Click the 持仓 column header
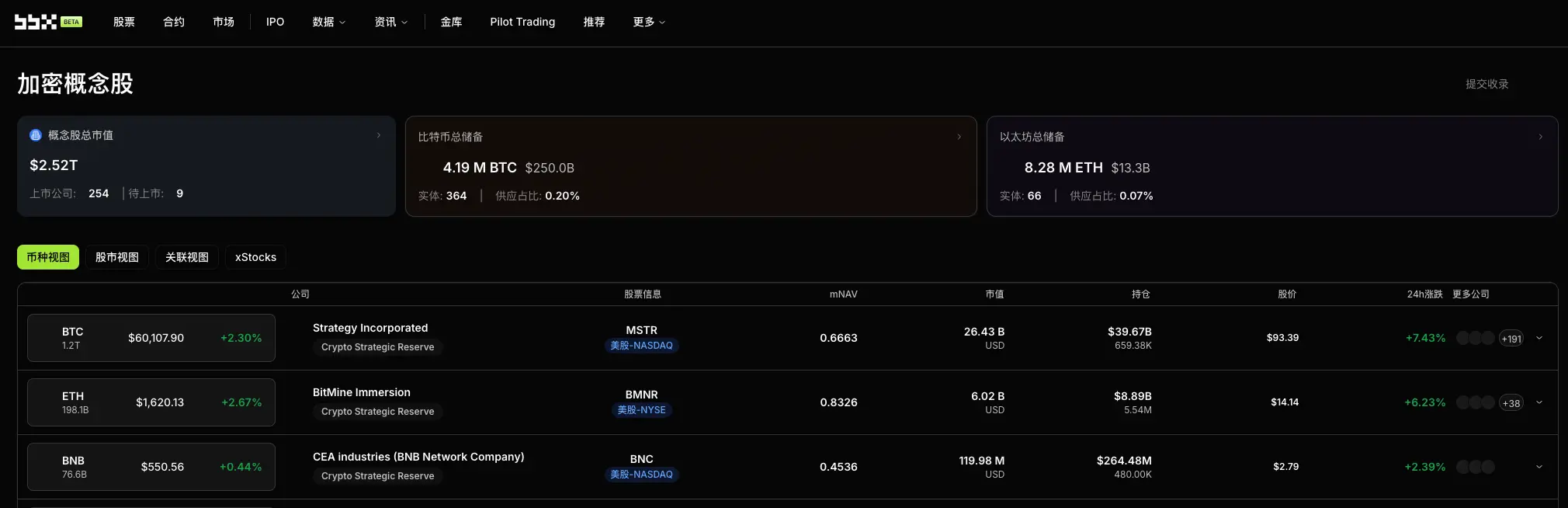 1141,294
